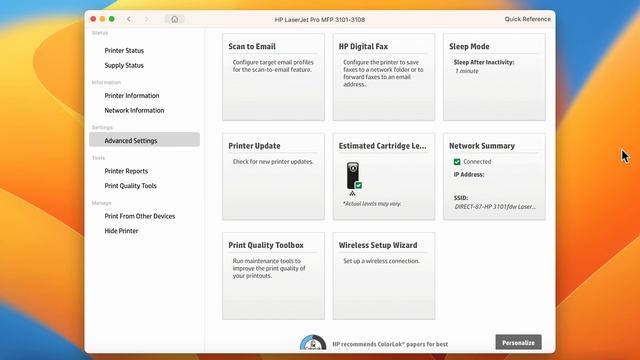The height and width of the screenshot is (360, 640).
Task: Click 'HP recommends ColorLok papers' text
Action: click(x=390, y=344)
